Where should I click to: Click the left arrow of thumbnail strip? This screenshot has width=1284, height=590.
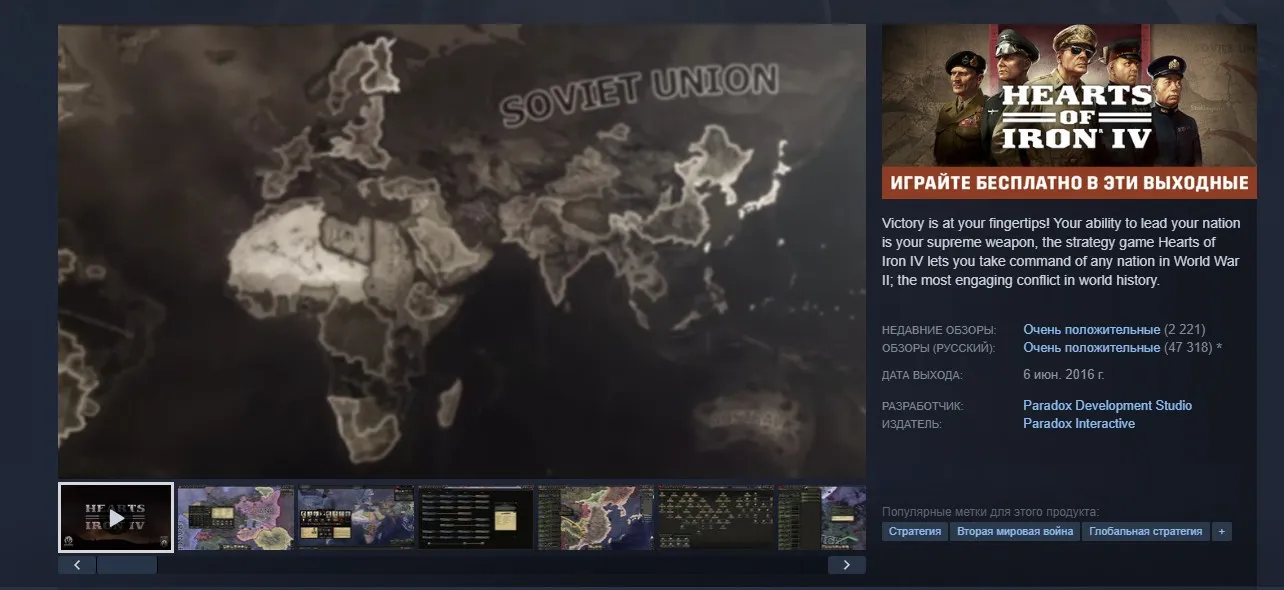coord(77,565)
